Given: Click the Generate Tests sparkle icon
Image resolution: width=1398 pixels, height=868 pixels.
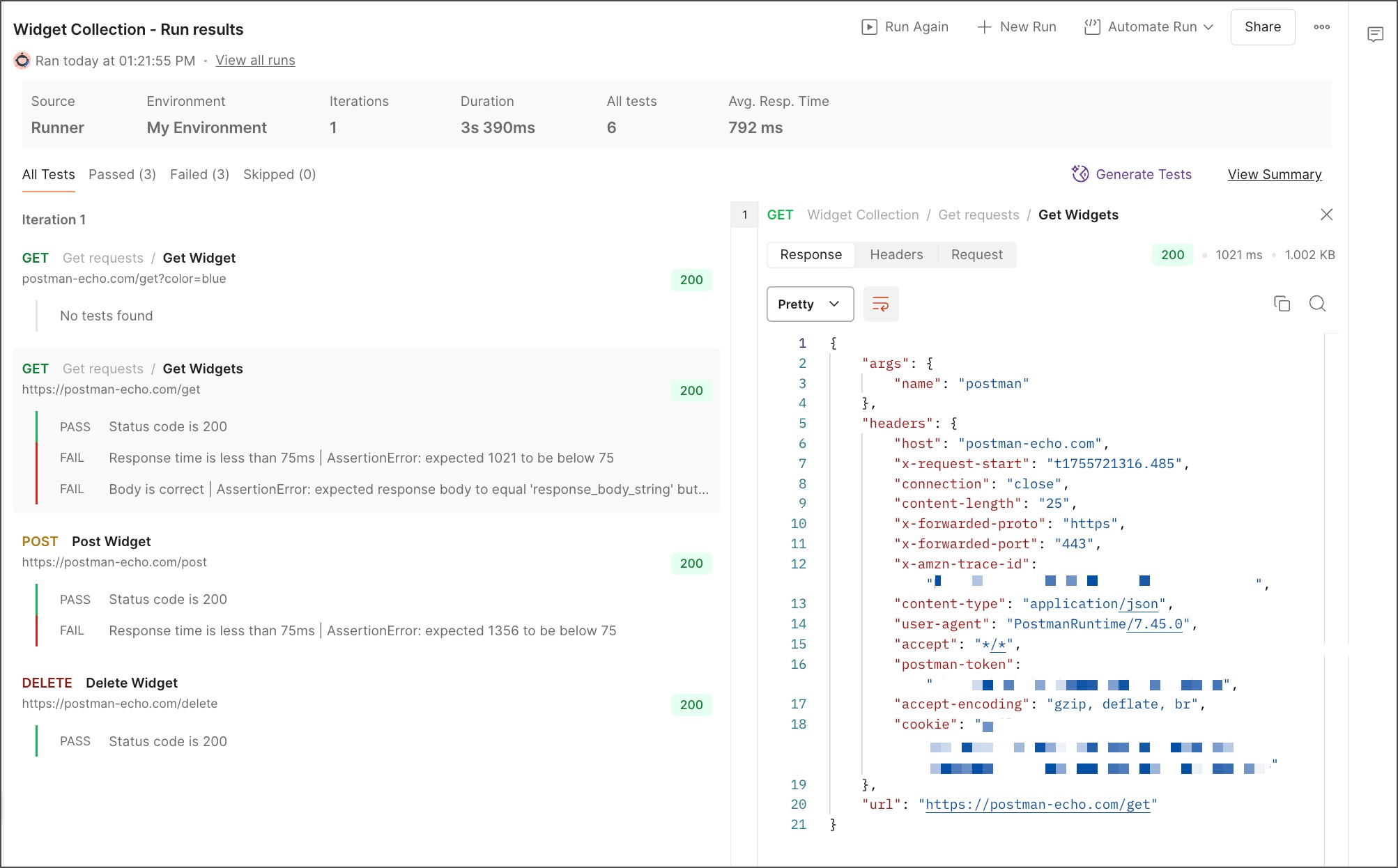Looking at the screenshot, I should pos(1080,174).
